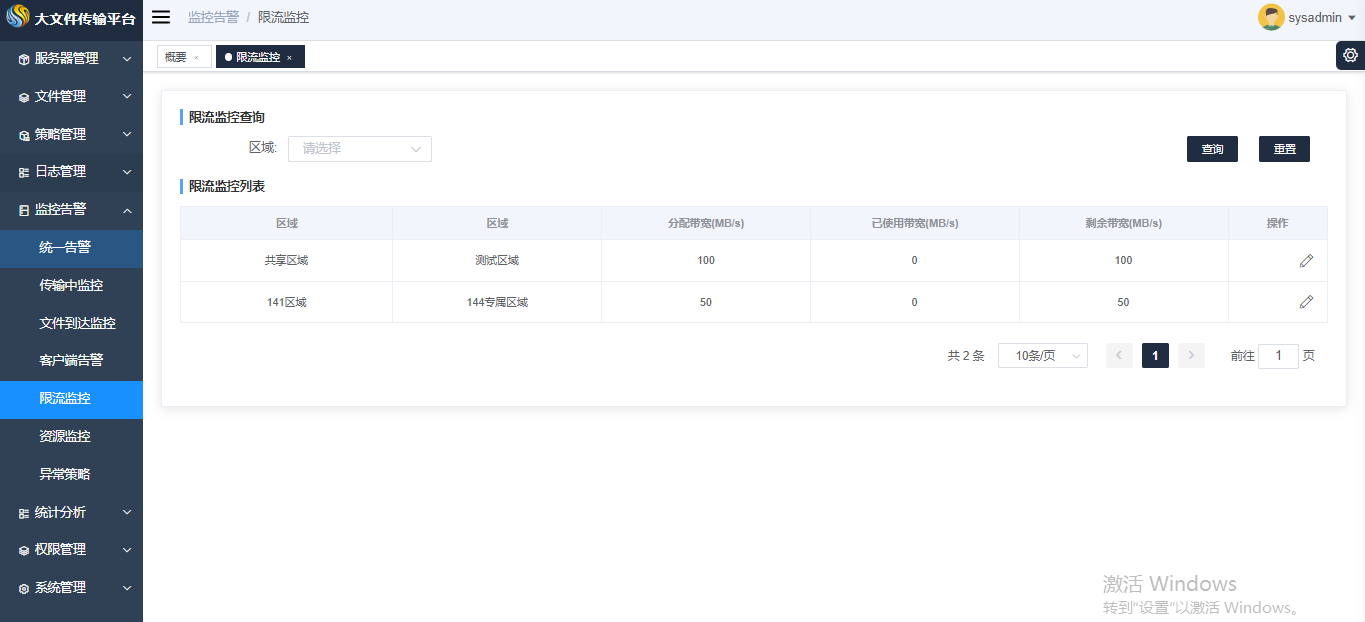Switch to the 概要 tab
This screenshot has width=1365, height=622.
(176, 57)
